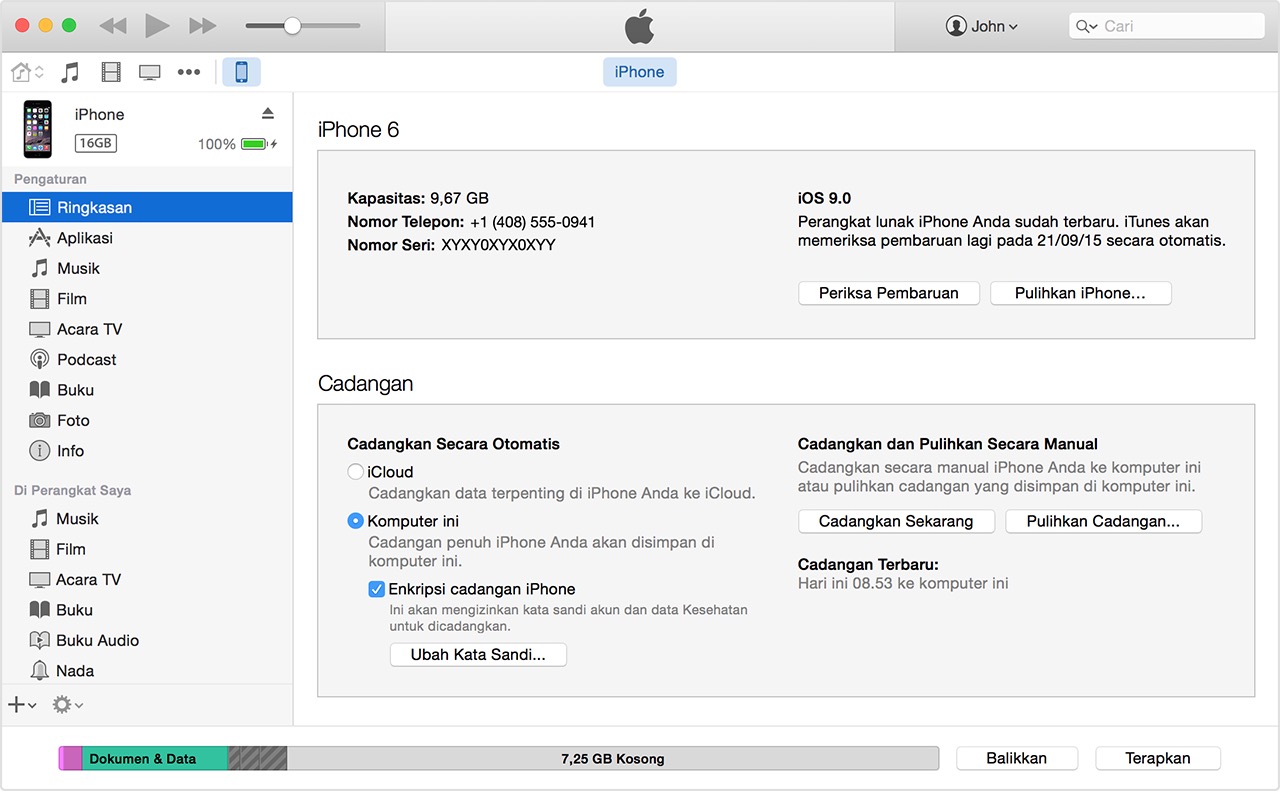Click the Kapasitas 9,67 GB text

418,198
